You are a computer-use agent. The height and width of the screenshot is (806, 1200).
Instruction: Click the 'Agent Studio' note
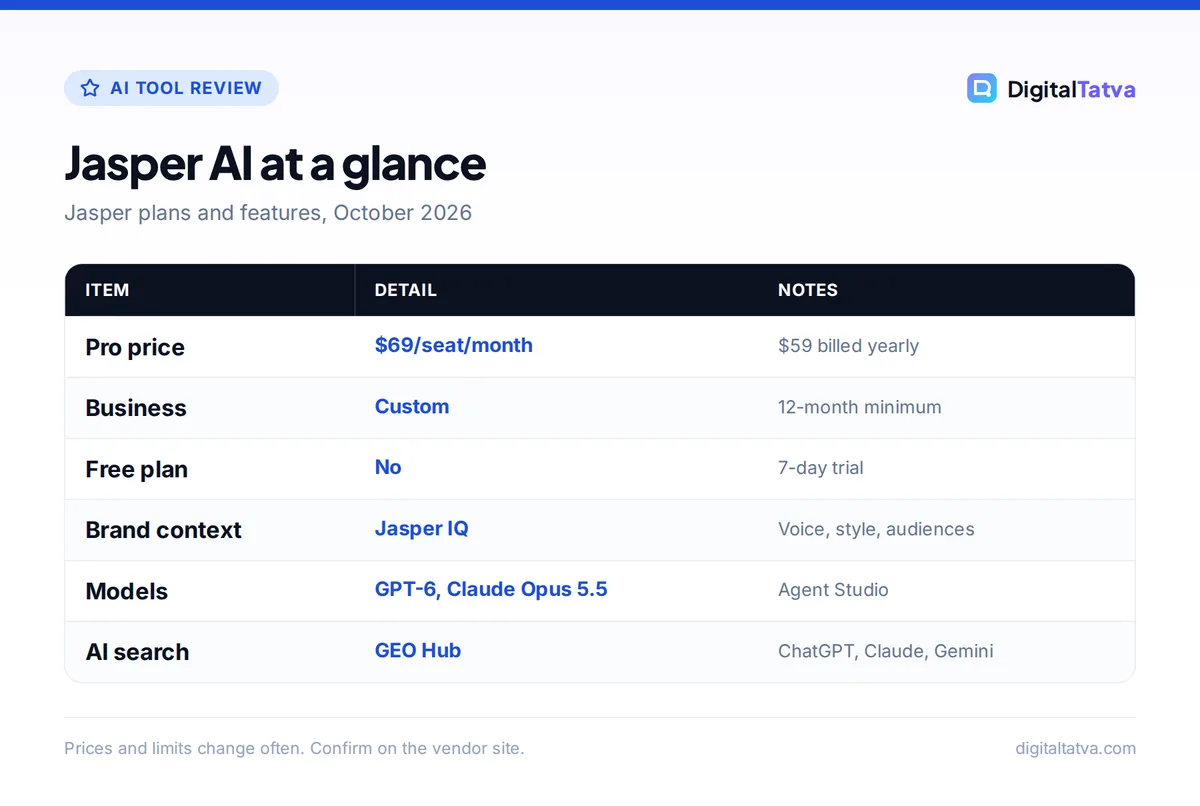(x=833, y=590)
